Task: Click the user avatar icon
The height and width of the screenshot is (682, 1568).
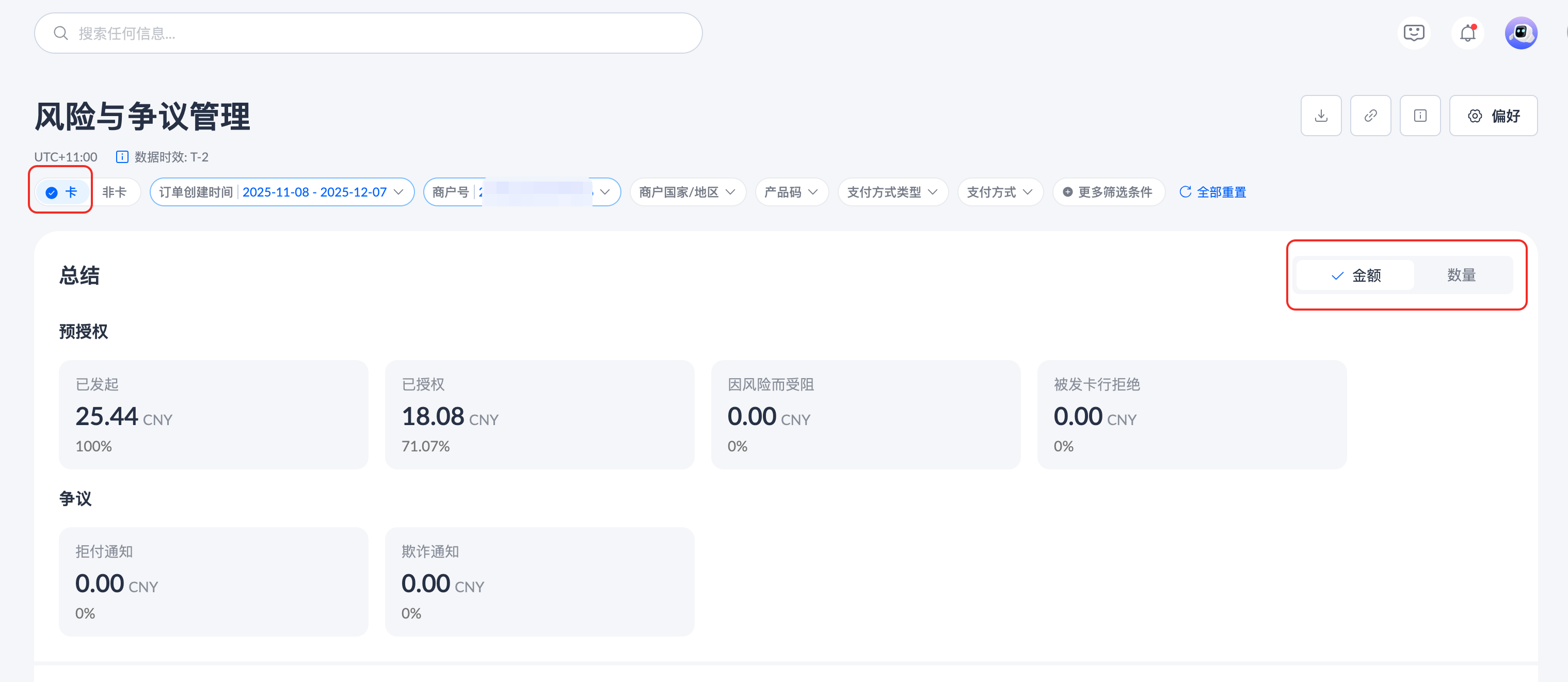Action: click(x=1521, y=33)
